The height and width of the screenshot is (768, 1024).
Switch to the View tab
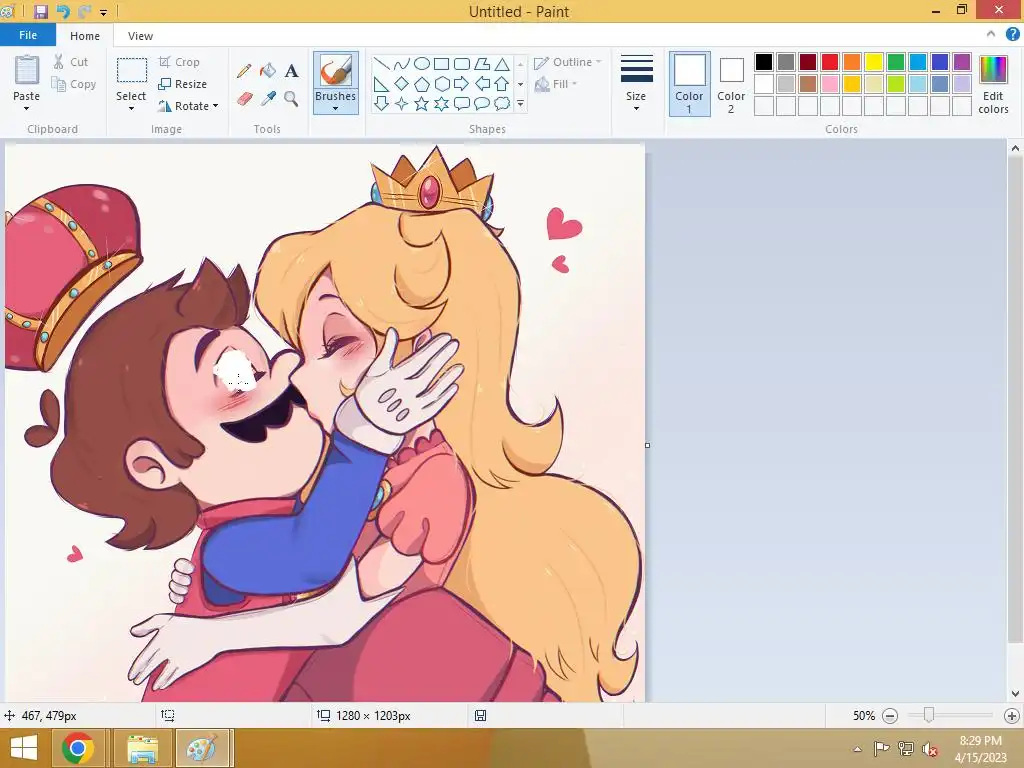click(140, 36)
